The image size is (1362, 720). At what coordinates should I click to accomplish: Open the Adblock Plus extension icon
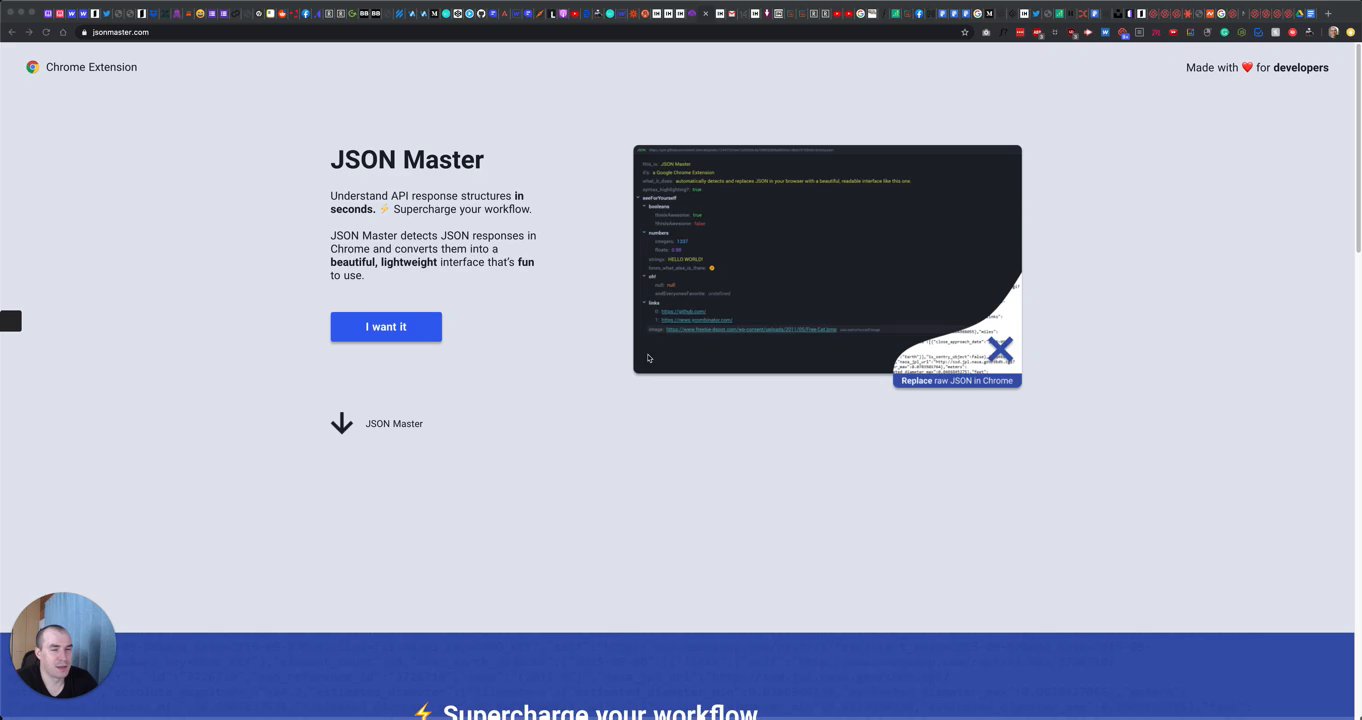click(1037, 32)
